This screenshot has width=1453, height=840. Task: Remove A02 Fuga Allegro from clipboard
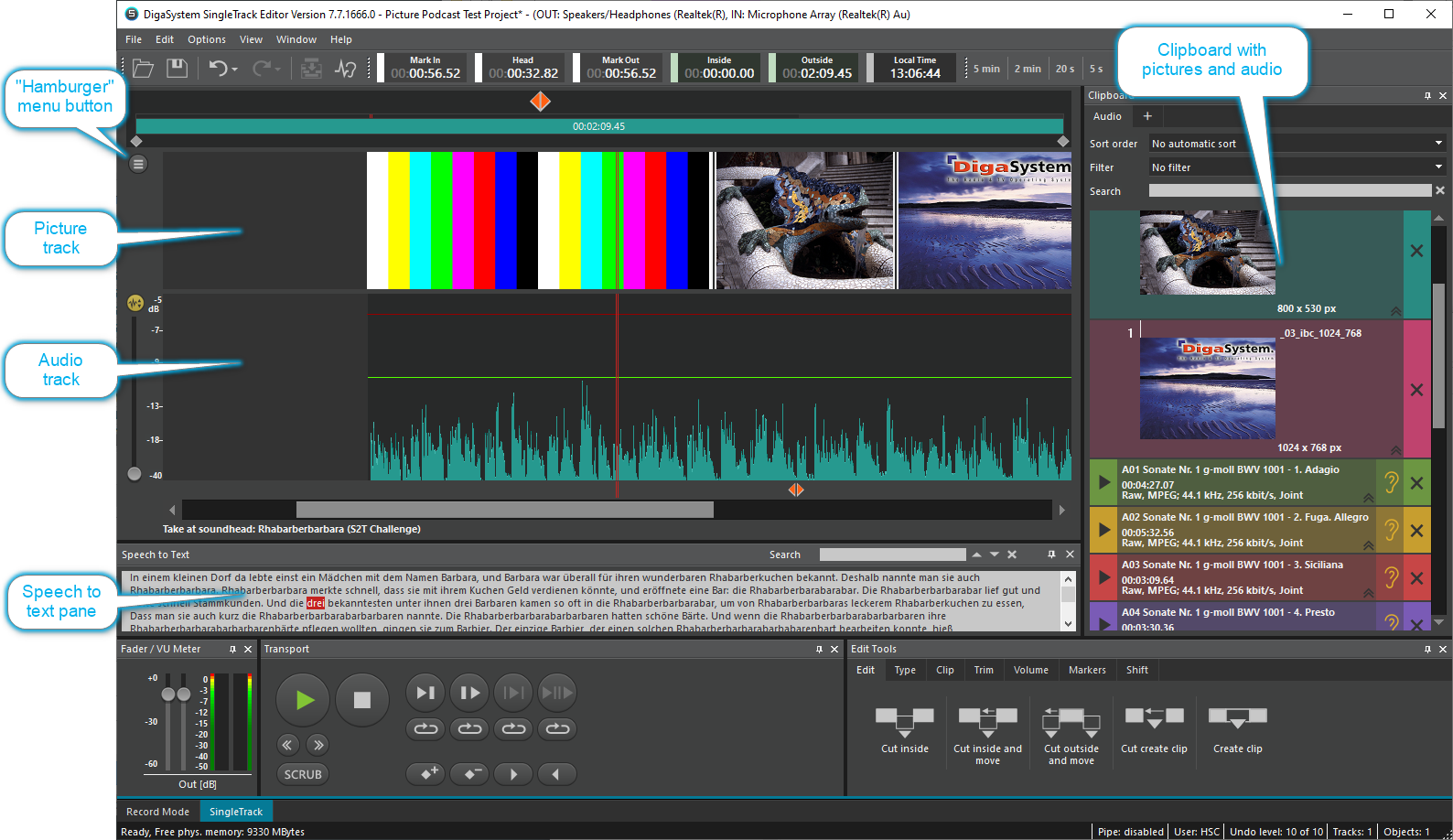[1416, 531]
